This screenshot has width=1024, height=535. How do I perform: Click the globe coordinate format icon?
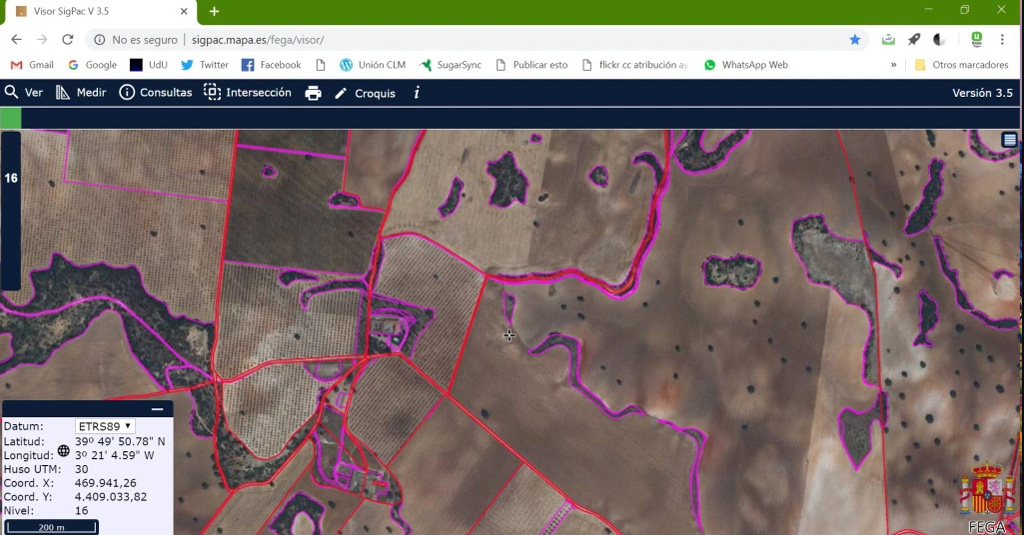pos(64,451)
